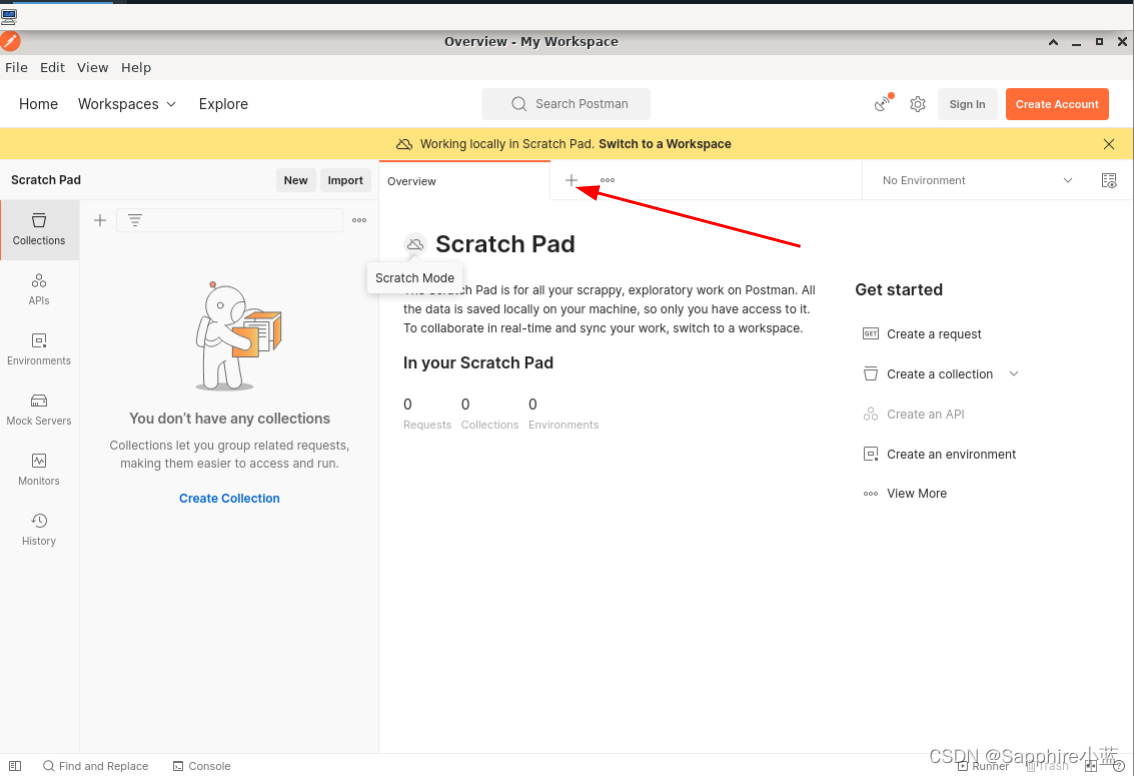Image resolution: width=1134 pixels, height=776 pixels.
Task: Open the Edit menu
Action: point(52,67)
